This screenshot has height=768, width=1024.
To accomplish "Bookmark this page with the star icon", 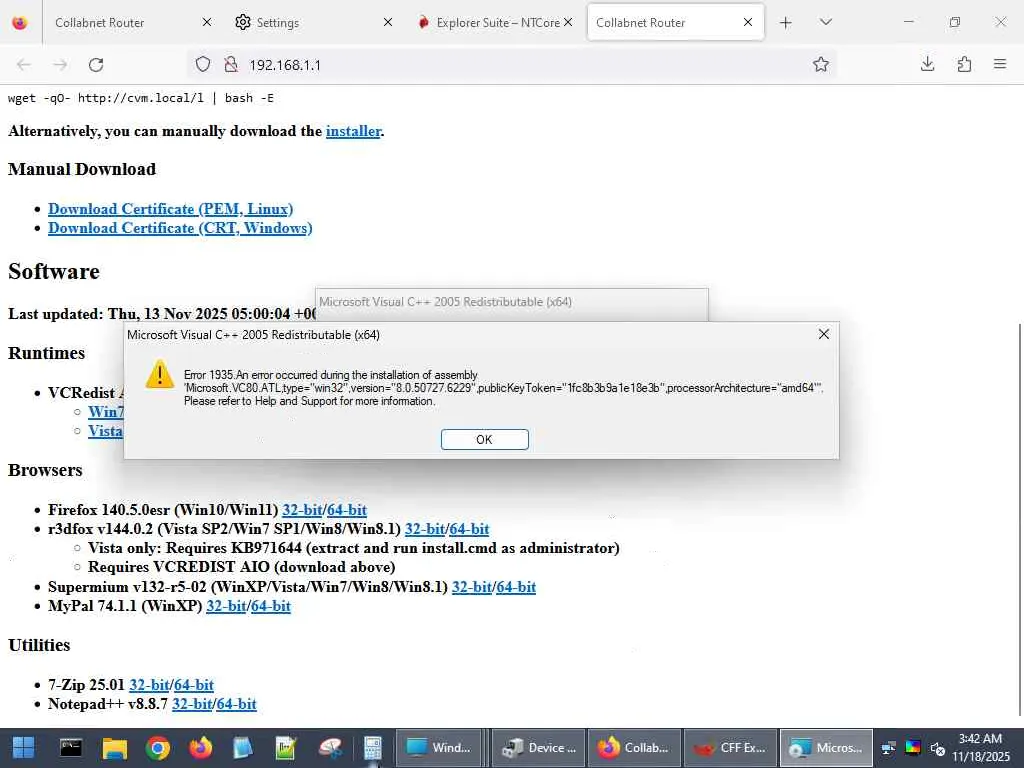I will [821, 64].
